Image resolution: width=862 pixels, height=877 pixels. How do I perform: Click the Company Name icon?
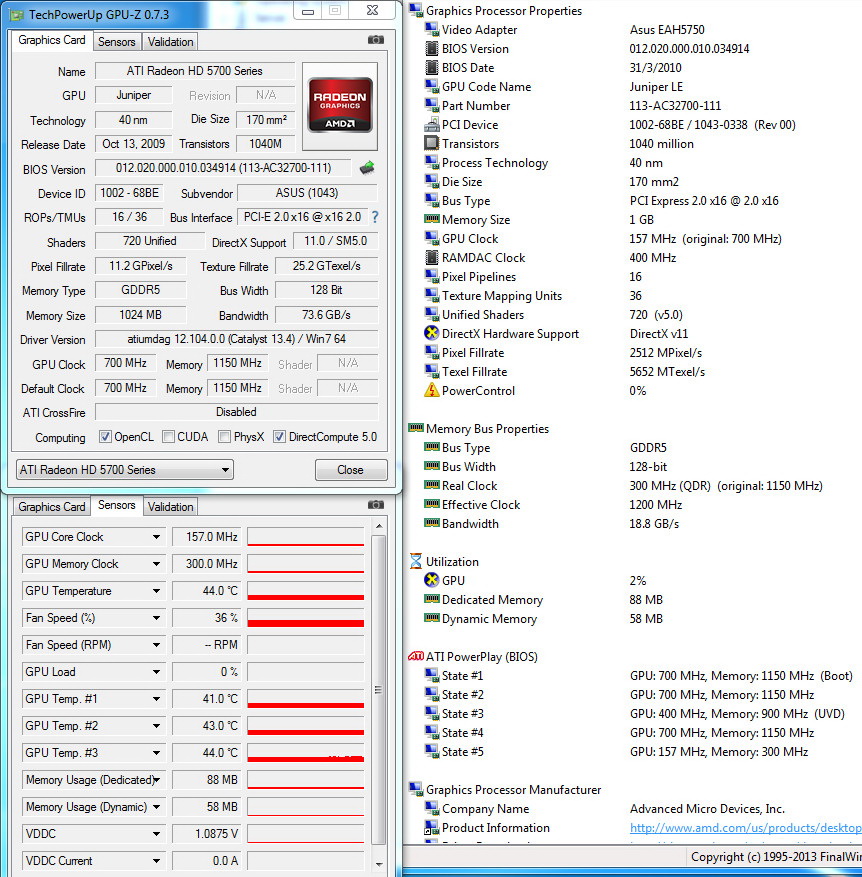(431, 808)
